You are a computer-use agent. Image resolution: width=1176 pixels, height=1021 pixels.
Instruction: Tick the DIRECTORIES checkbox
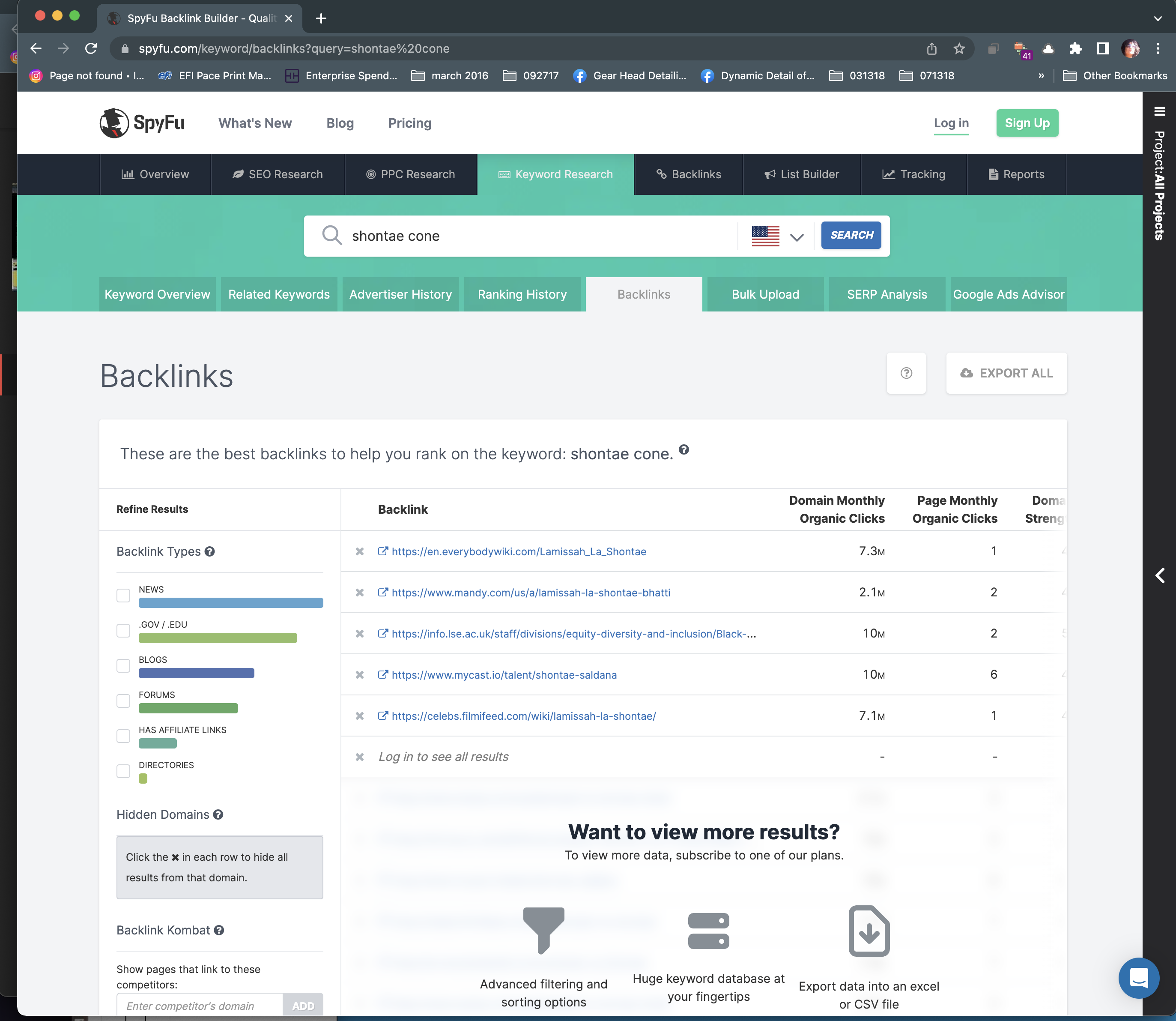coord(123,772)
